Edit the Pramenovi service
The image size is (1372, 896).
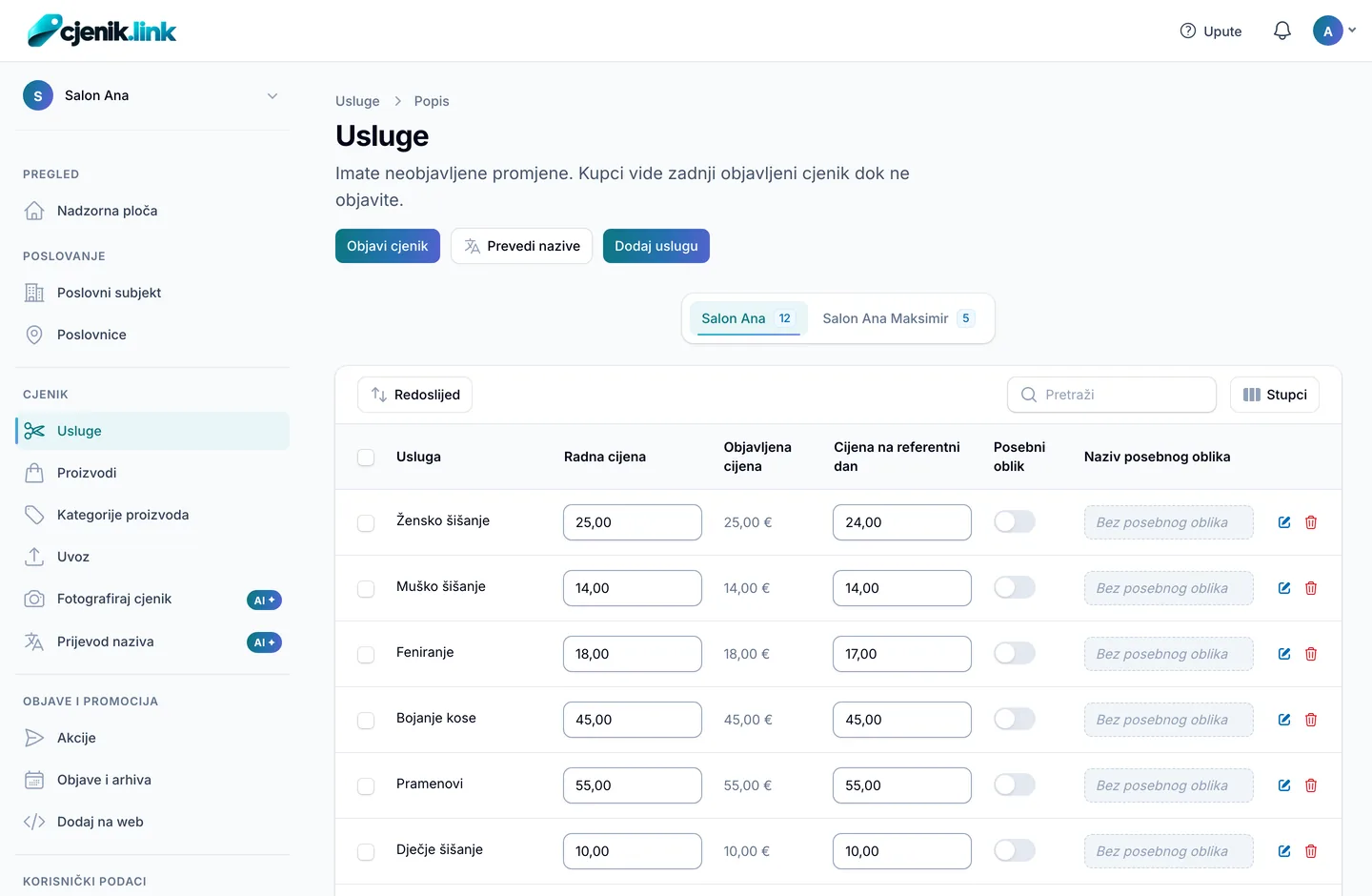point(1284,785)
